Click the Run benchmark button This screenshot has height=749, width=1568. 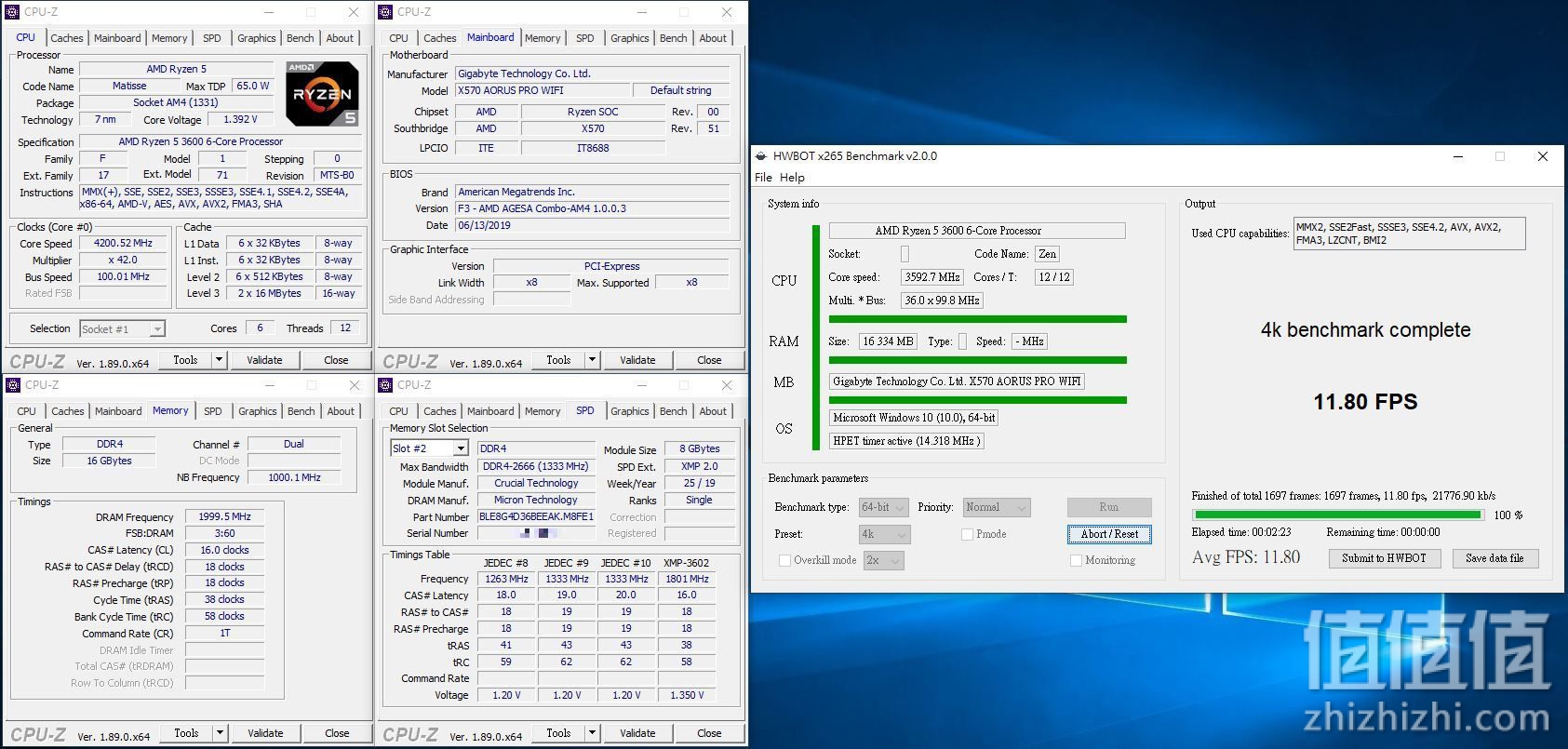(1109, 507)
